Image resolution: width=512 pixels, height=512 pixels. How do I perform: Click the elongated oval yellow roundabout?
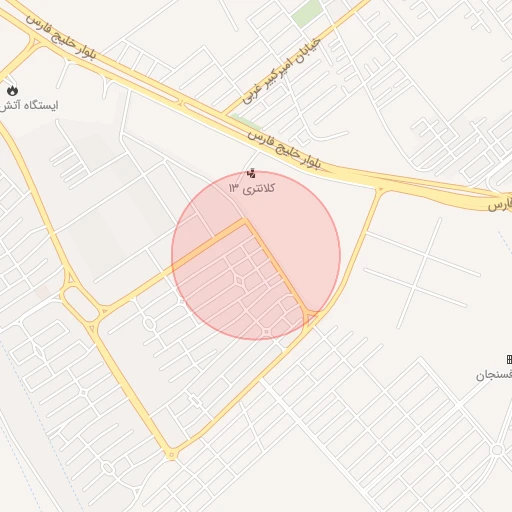80,304
